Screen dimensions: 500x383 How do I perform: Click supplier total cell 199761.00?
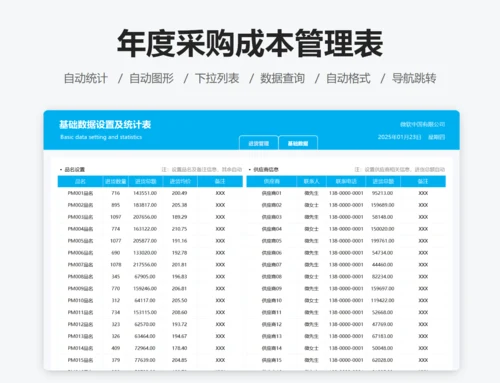pos(383,241)
